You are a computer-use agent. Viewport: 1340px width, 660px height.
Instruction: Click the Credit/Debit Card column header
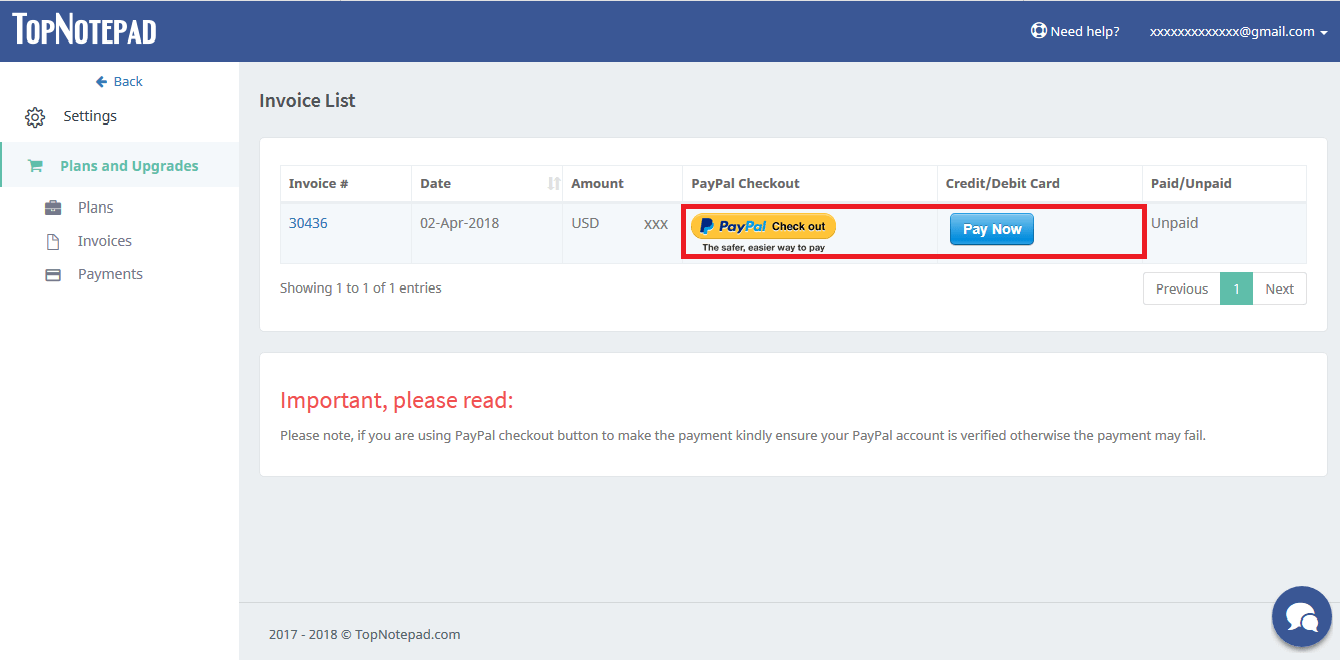coord(1040,184)
